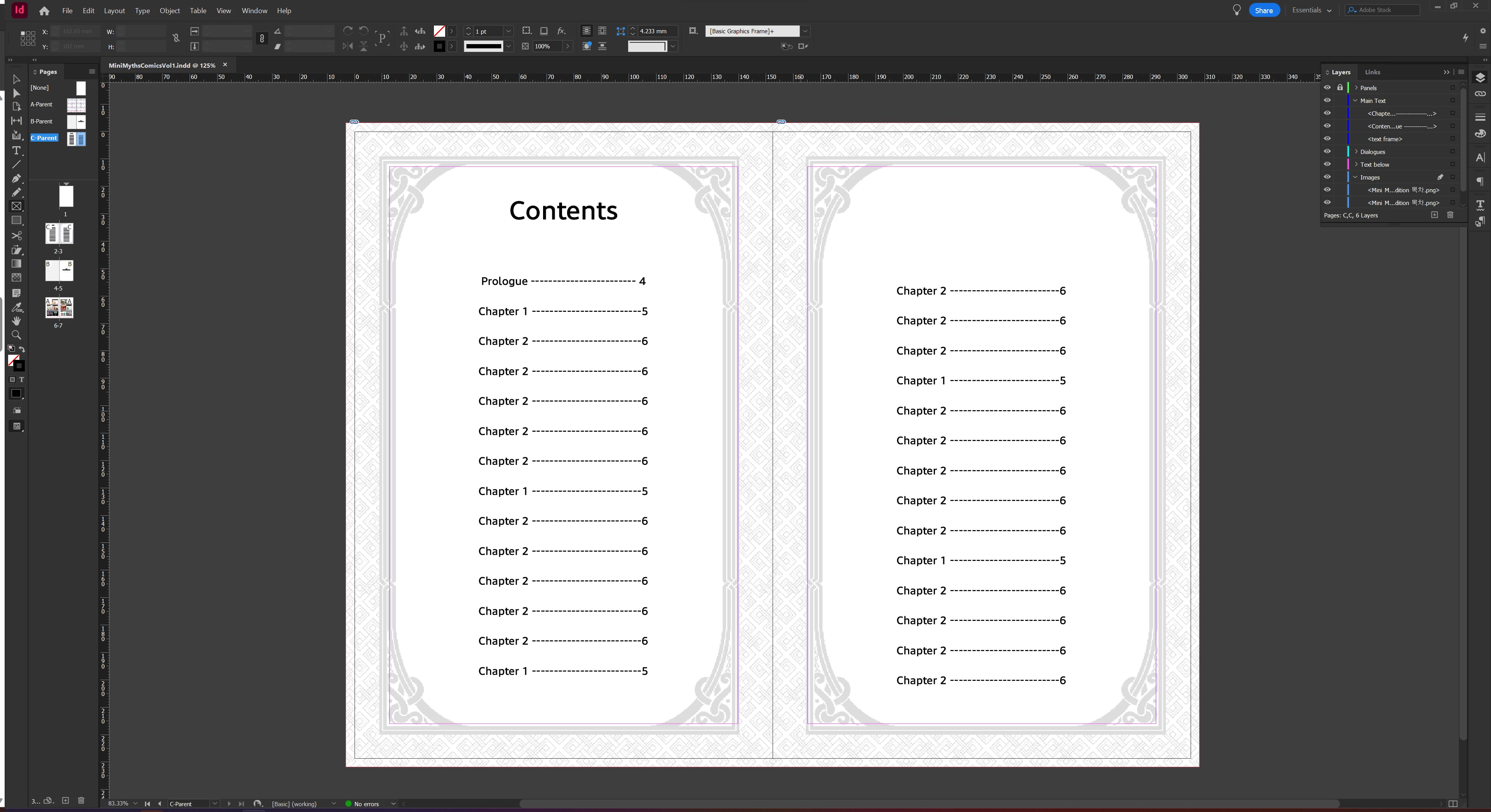Select the Type tool
This screenshot has height=812, width=1491.
click(x=16, y=150)
